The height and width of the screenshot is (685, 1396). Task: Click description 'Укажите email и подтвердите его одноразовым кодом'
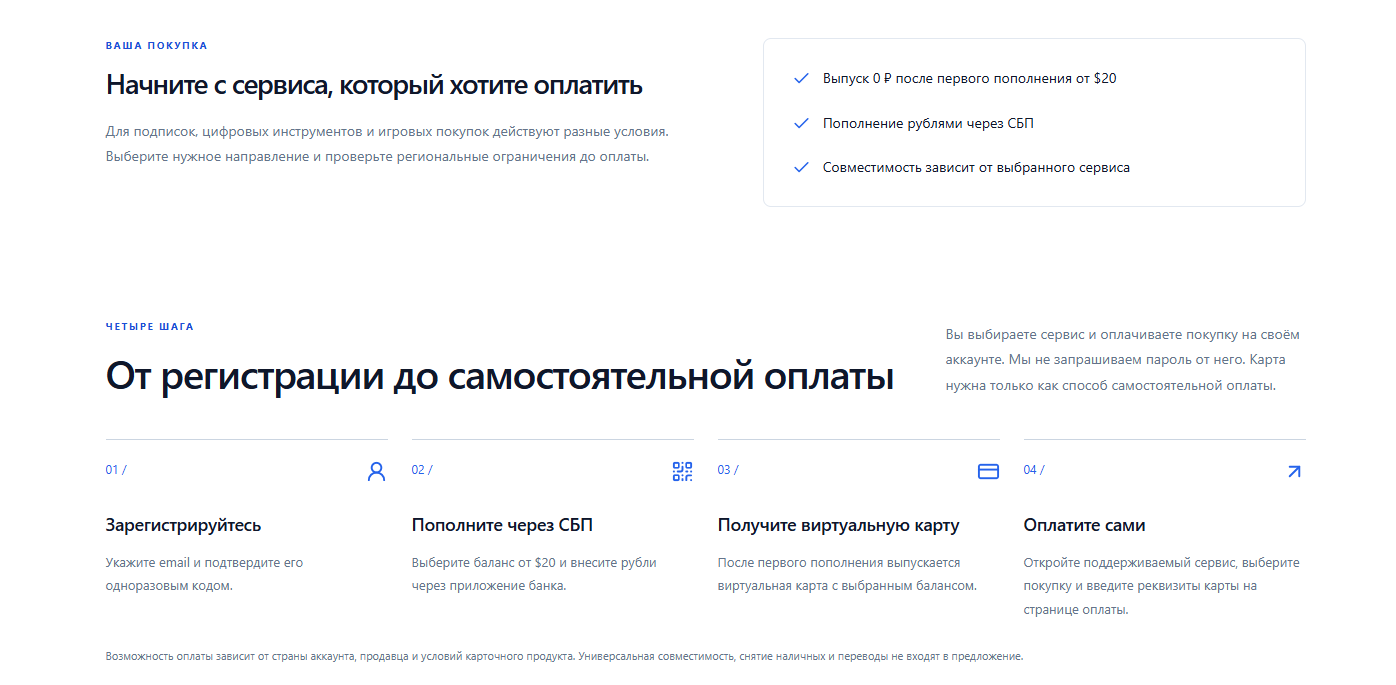click(x=204, y=574)
